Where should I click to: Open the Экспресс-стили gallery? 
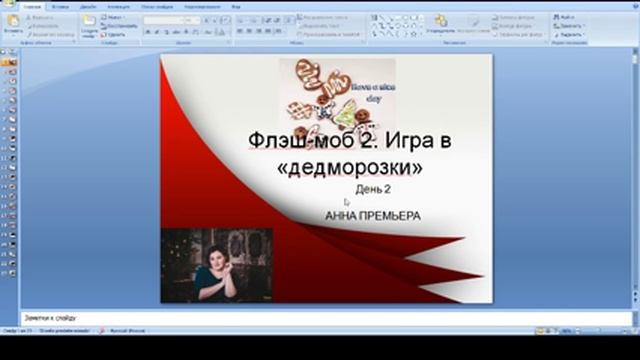tap(473, 24)
